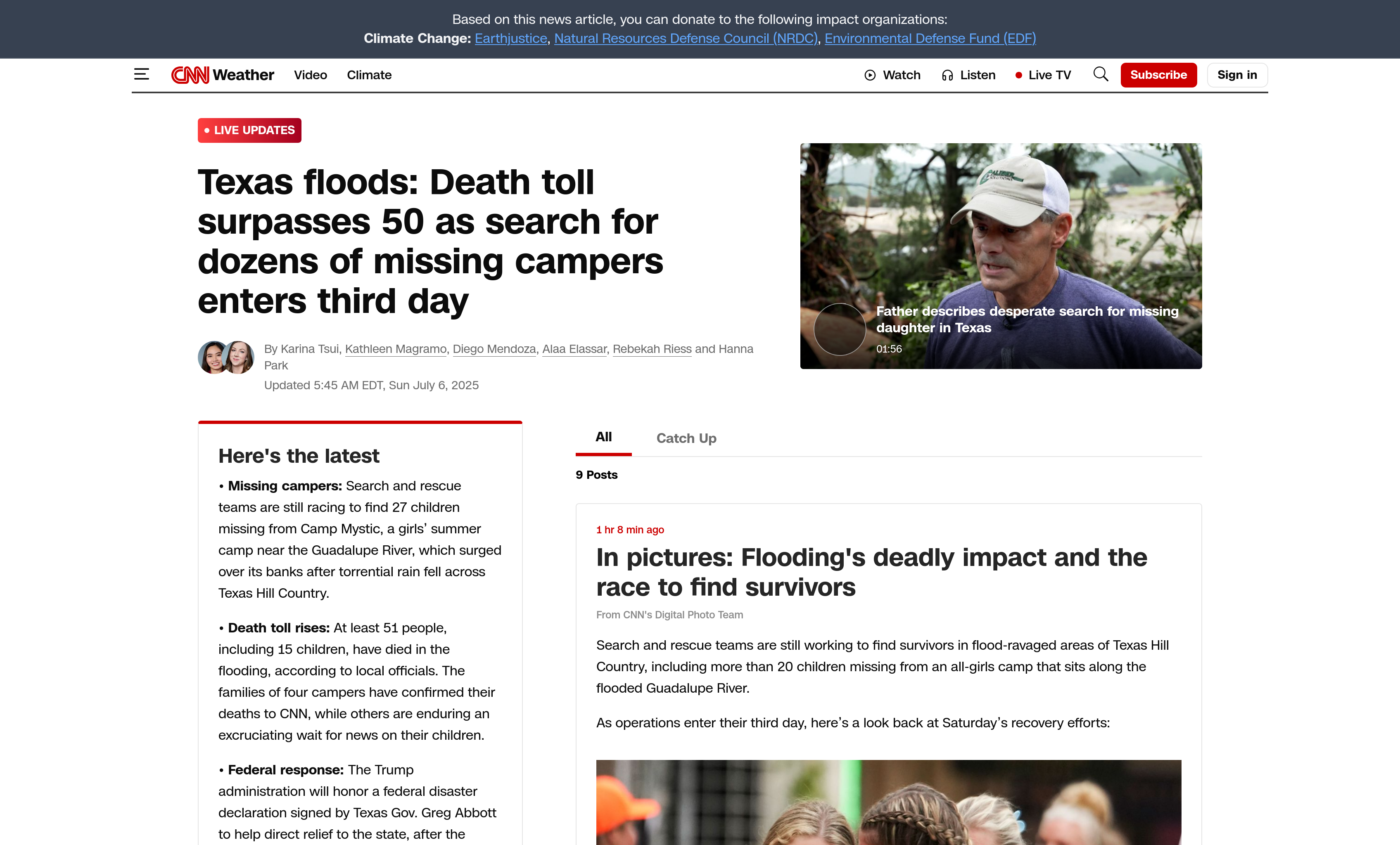This screenshot has width=1400, height=845.
Task: Click the Sign in button
Action: [x=1237, y=75]
